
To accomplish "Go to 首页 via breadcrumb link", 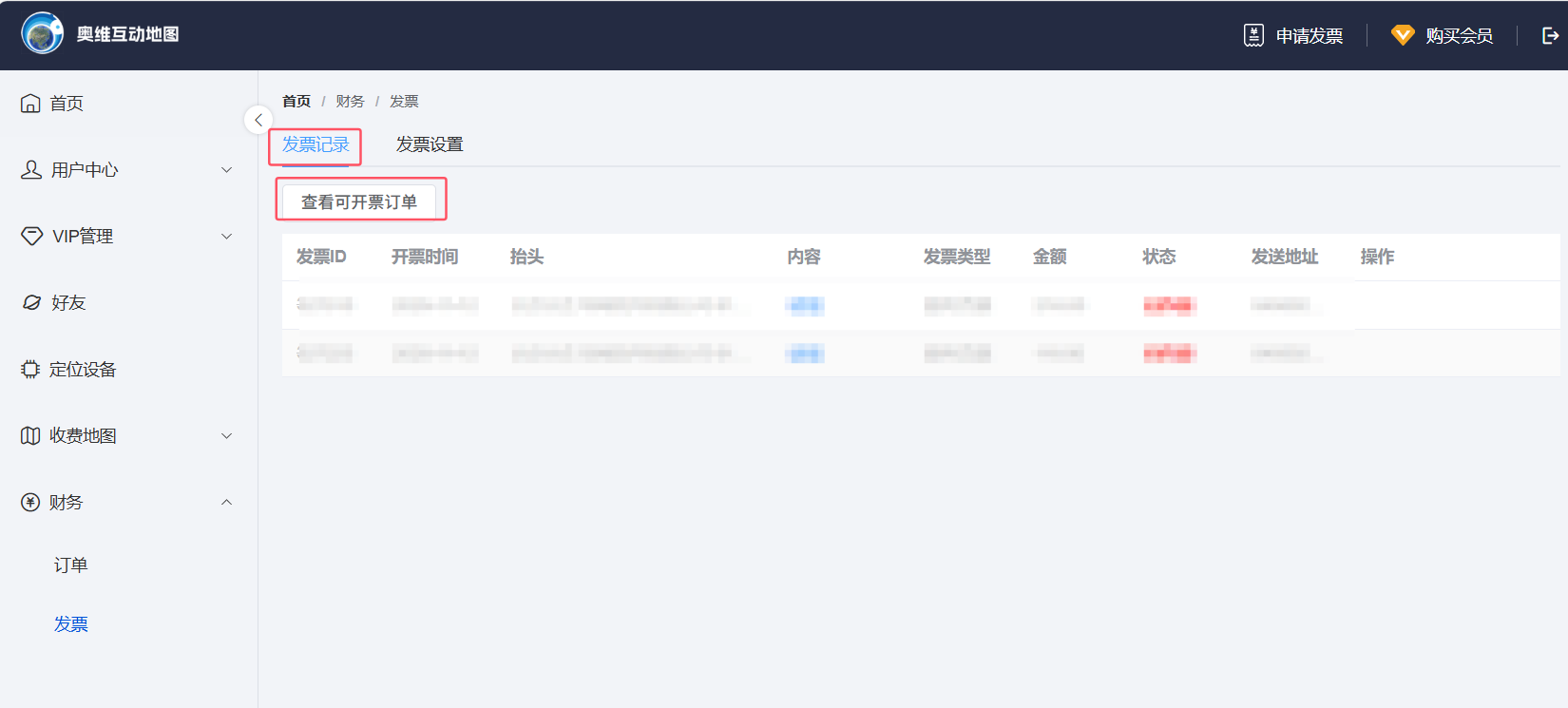I will coord(296,101).
